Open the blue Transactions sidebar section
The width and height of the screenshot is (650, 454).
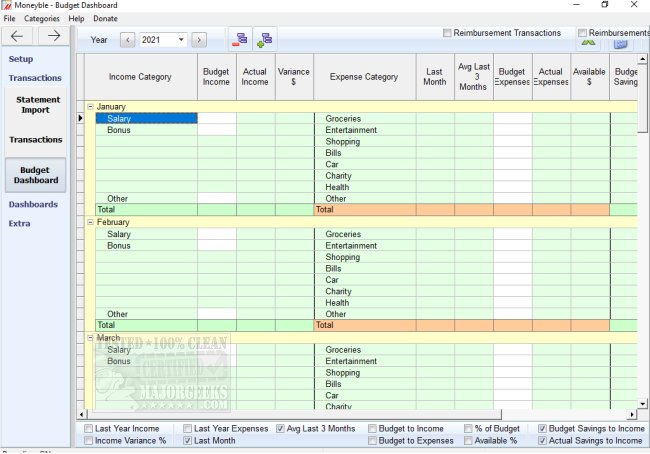pos(35,78)
